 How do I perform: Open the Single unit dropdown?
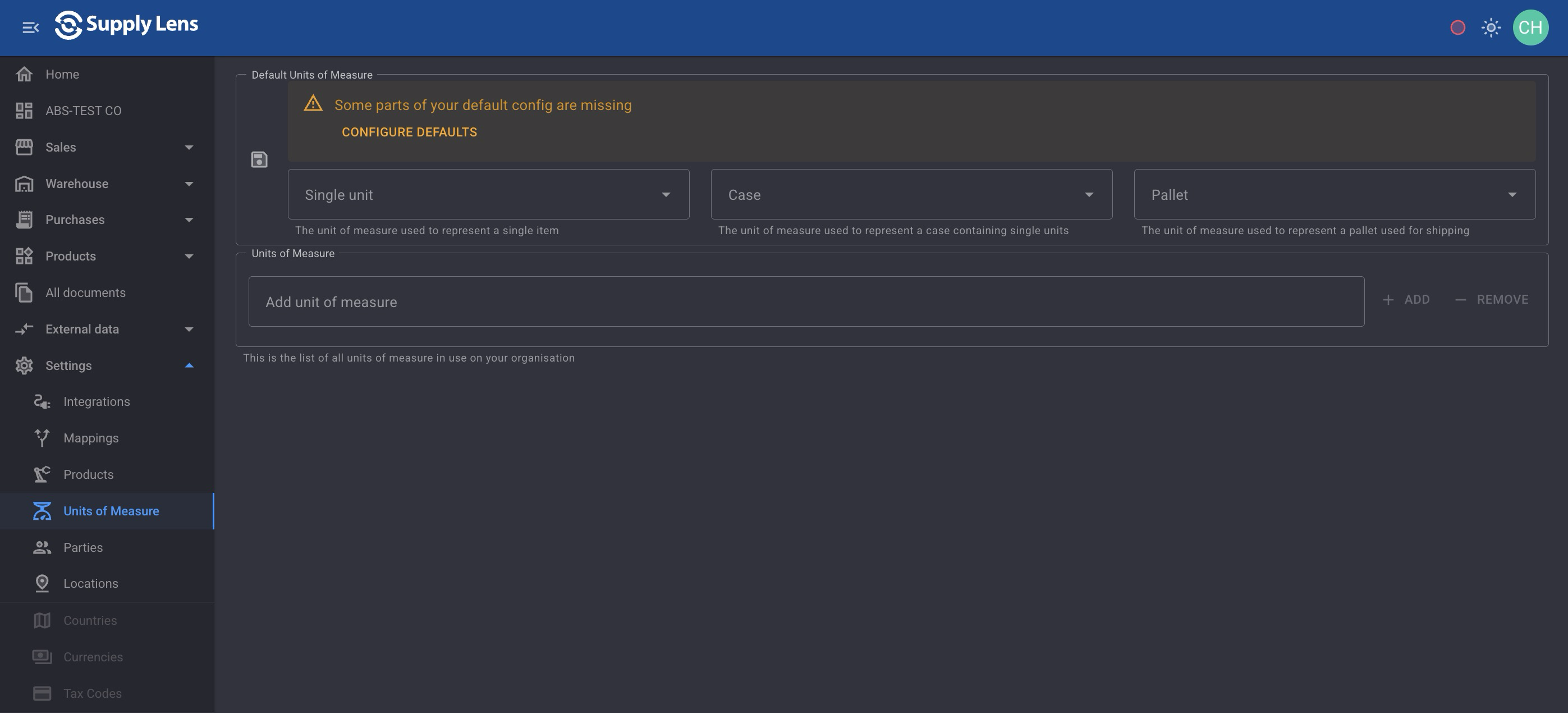click(488, 194)
